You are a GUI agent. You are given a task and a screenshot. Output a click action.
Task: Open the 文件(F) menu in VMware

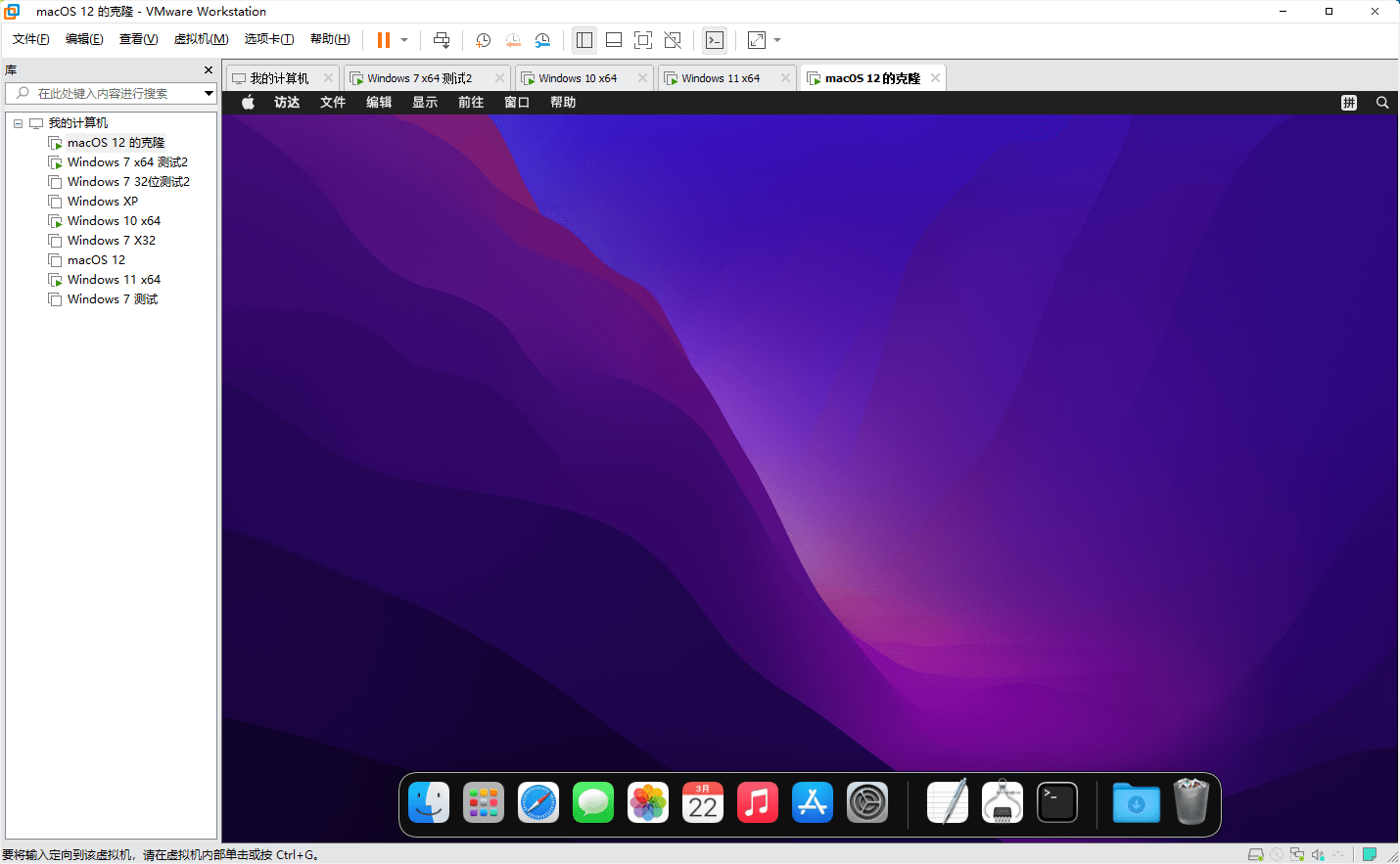tap(31, 39)
